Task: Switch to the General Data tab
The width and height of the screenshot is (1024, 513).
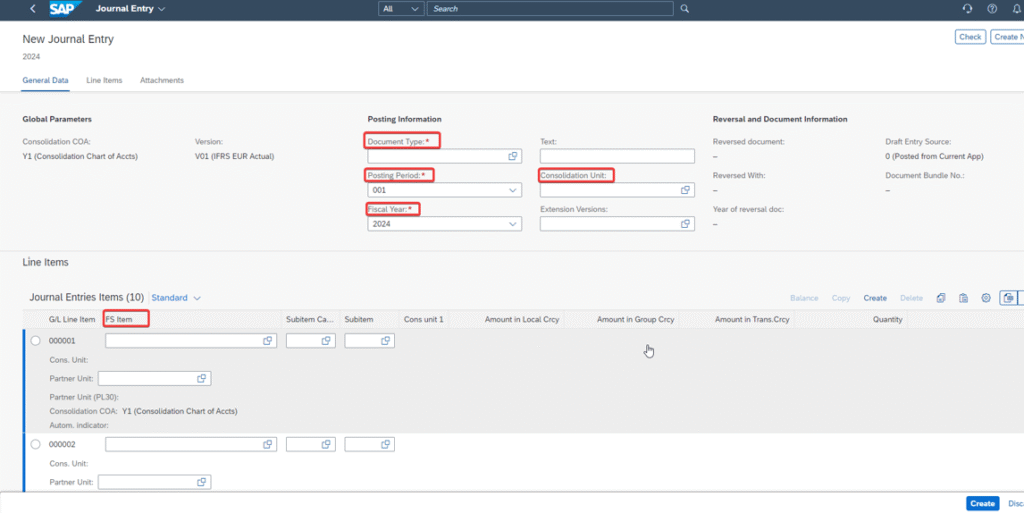Action: [46, 80]
